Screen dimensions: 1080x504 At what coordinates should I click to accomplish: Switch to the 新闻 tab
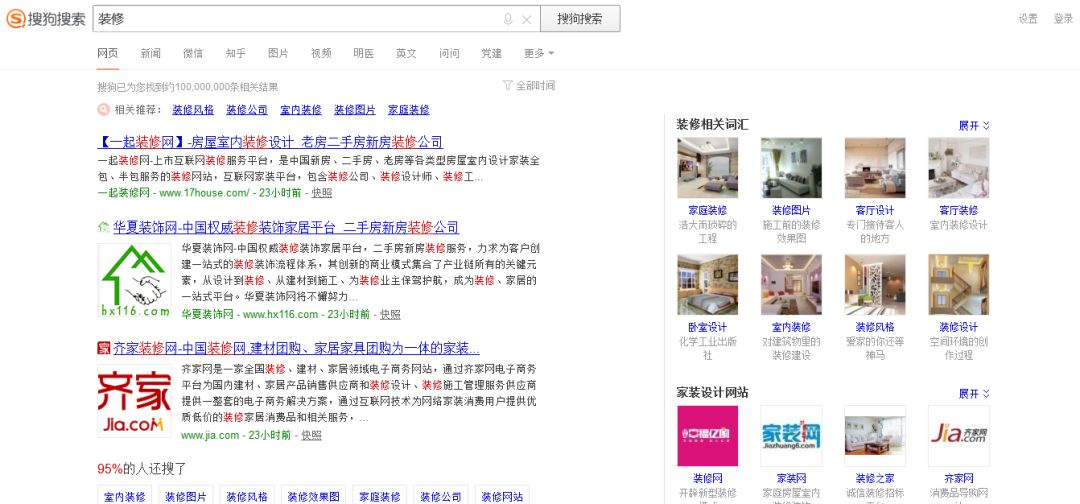[150, 53]
